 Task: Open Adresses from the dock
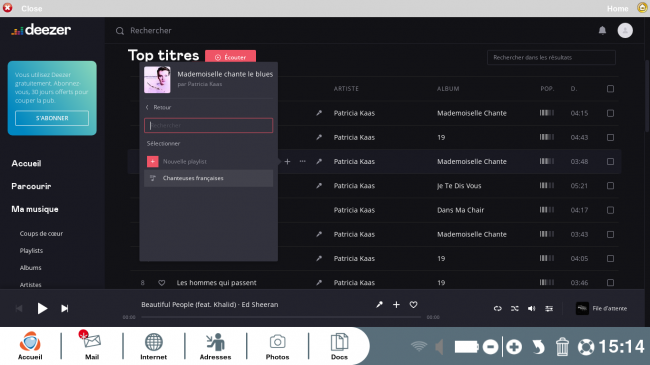(x=215, y=346)
